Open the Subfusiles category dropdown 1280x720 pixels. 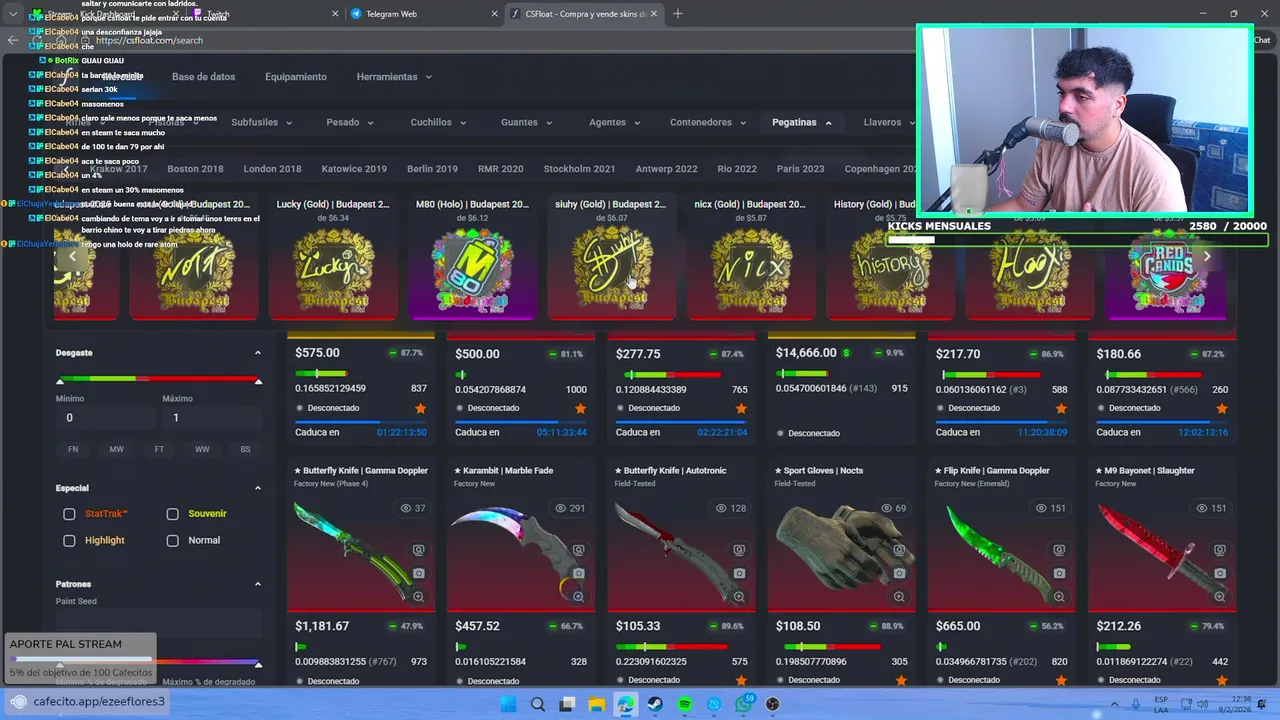tap(261, 122)
